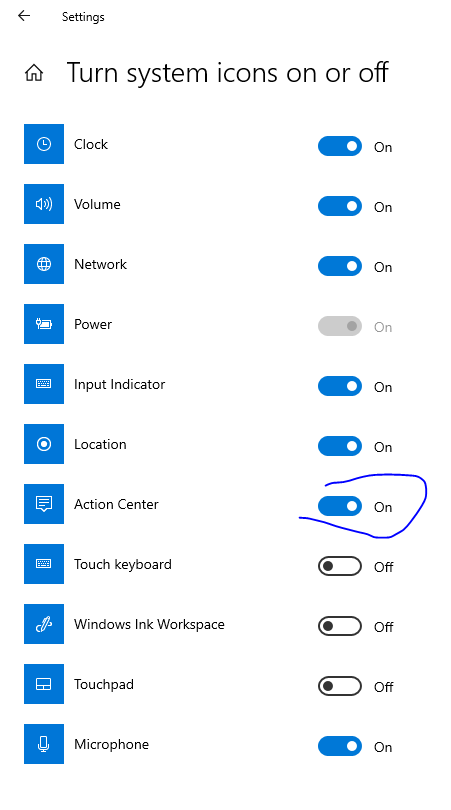451x810 pixels.
Task: Switch off the Microphone toggle
Action: (x=340, y=746)
